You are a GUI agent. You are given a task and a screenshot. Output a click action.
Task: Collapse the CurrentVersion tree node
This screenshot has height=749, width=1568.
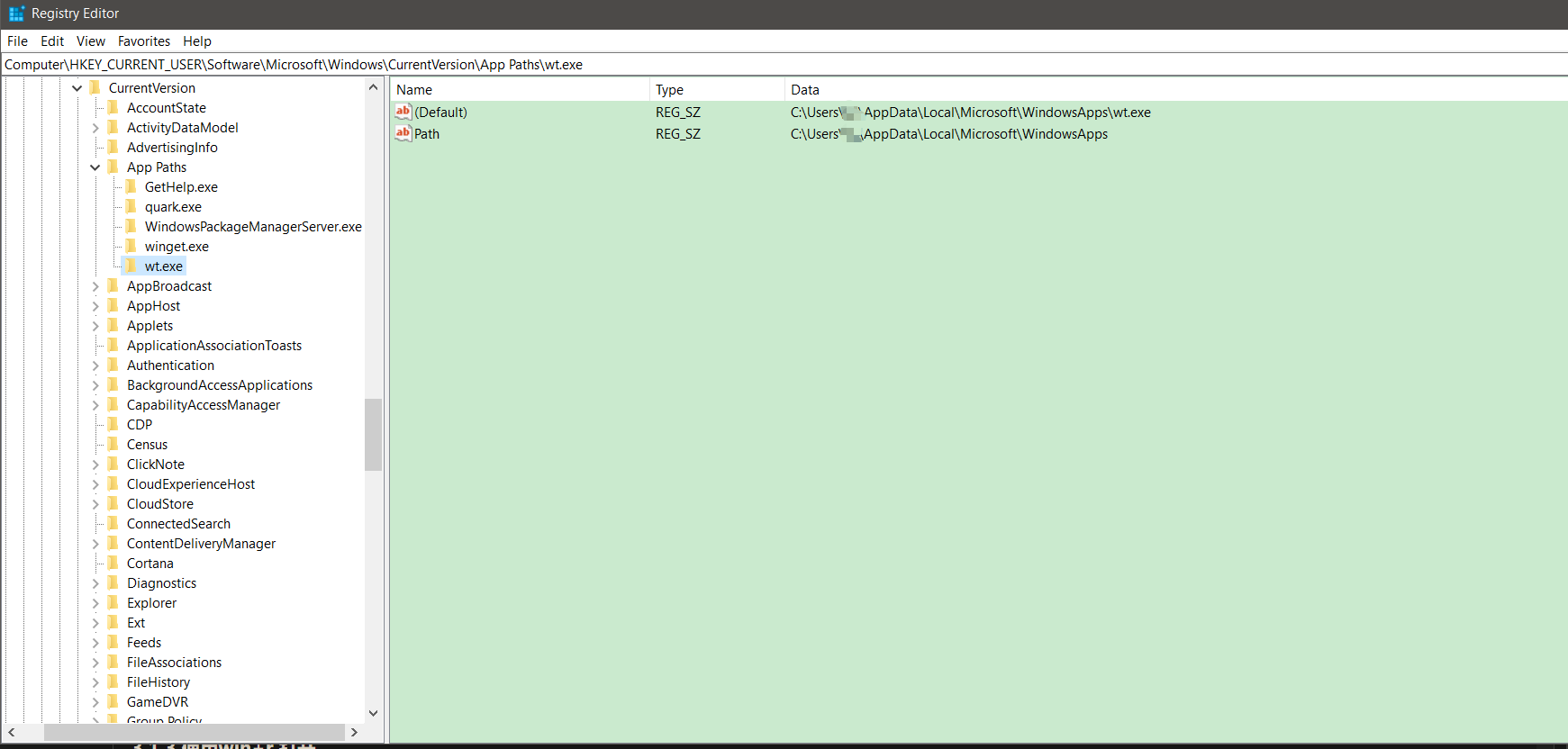(77, 88)
